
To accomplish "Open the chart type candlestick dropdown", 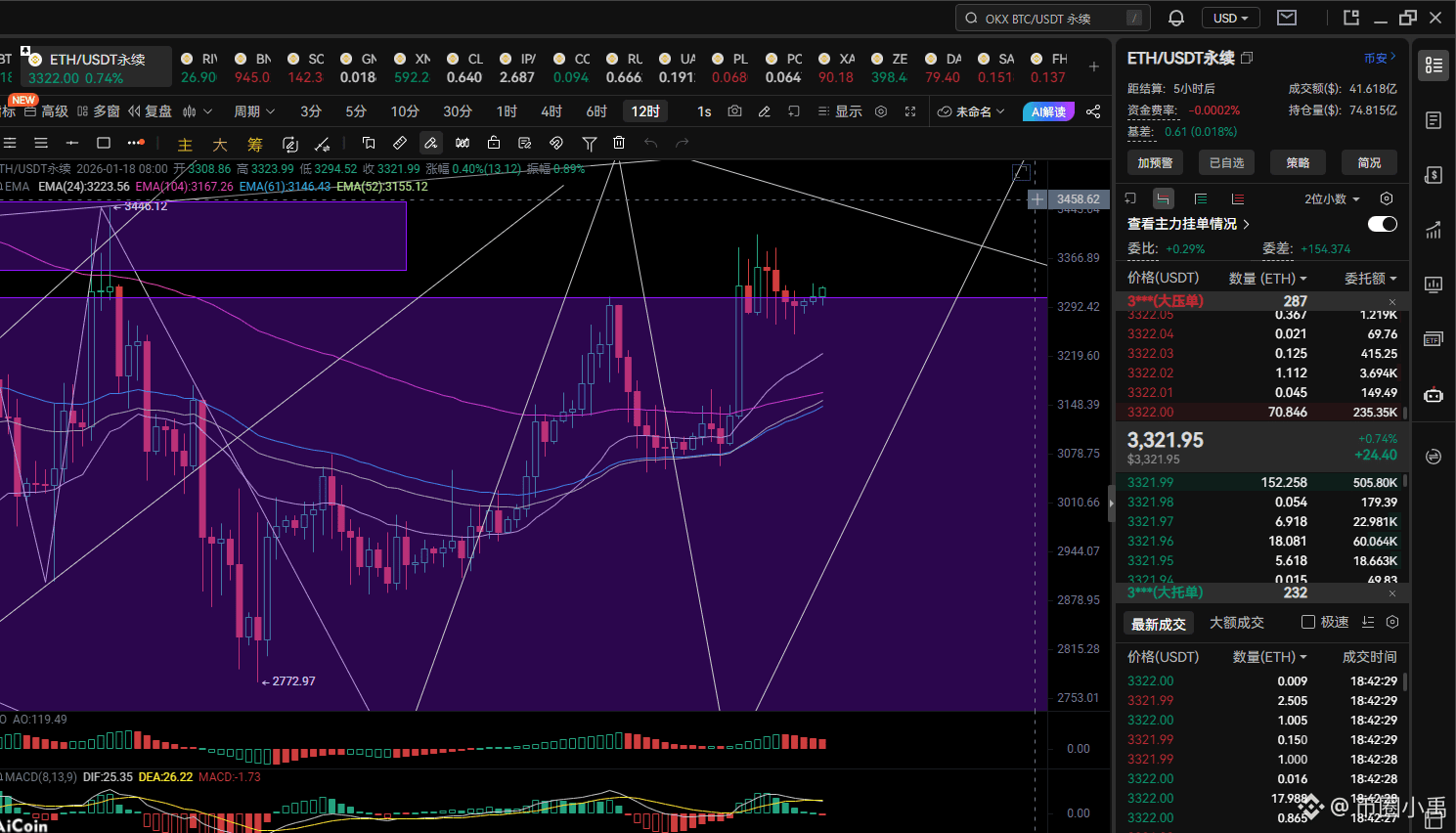I will tap(196, 111).
